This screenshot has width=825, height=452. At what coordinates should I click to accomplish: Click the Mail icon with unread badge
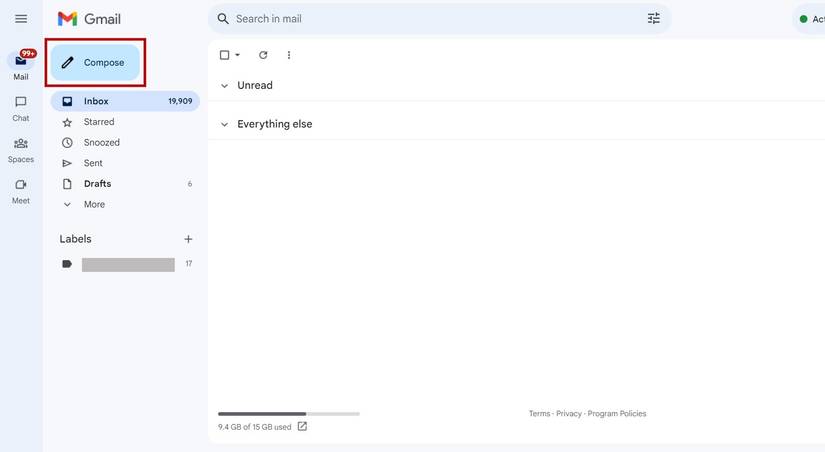(x=21, y=63)
